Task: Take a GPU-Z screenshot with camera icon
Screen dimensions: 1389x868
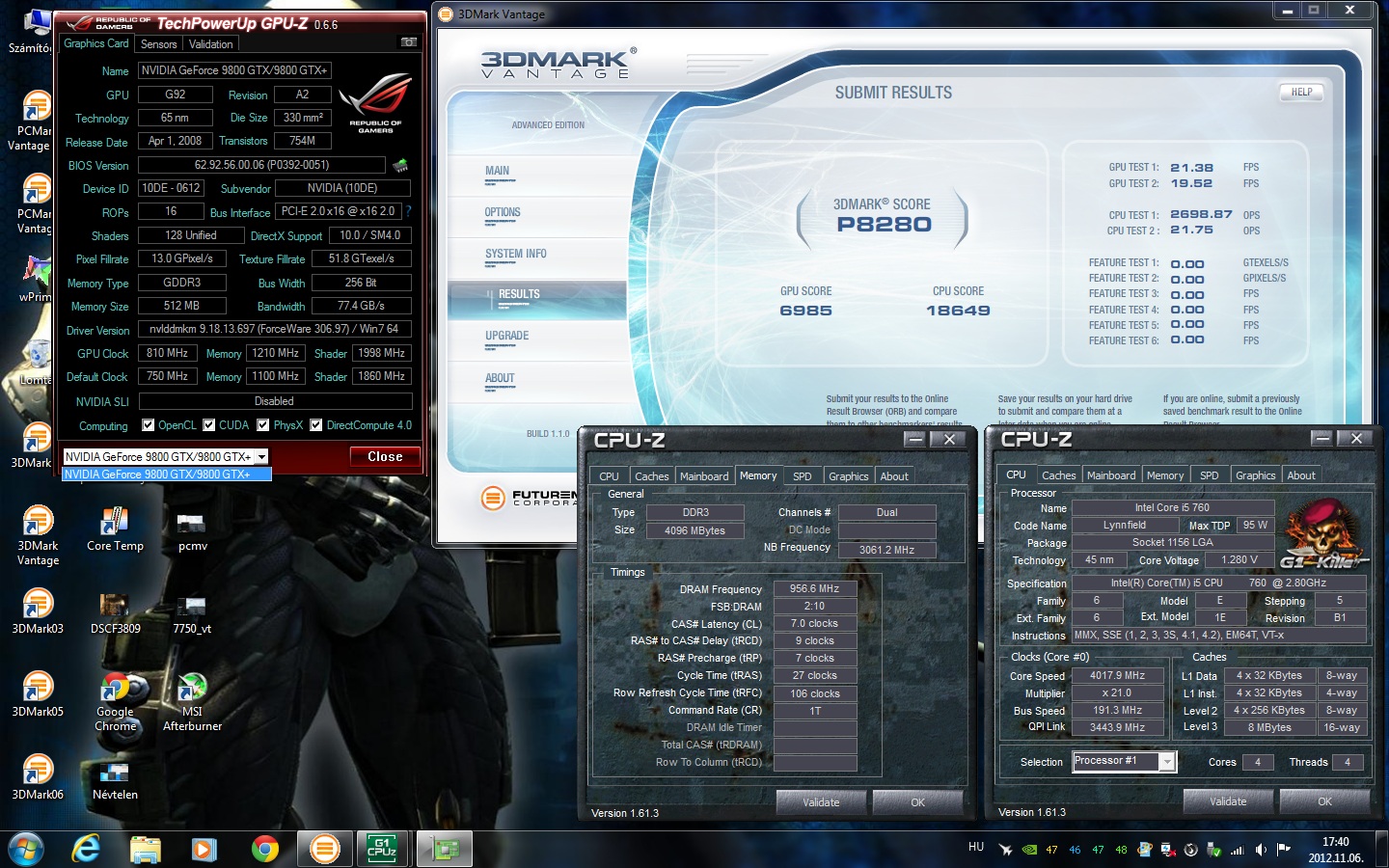Action: [409, 42]
